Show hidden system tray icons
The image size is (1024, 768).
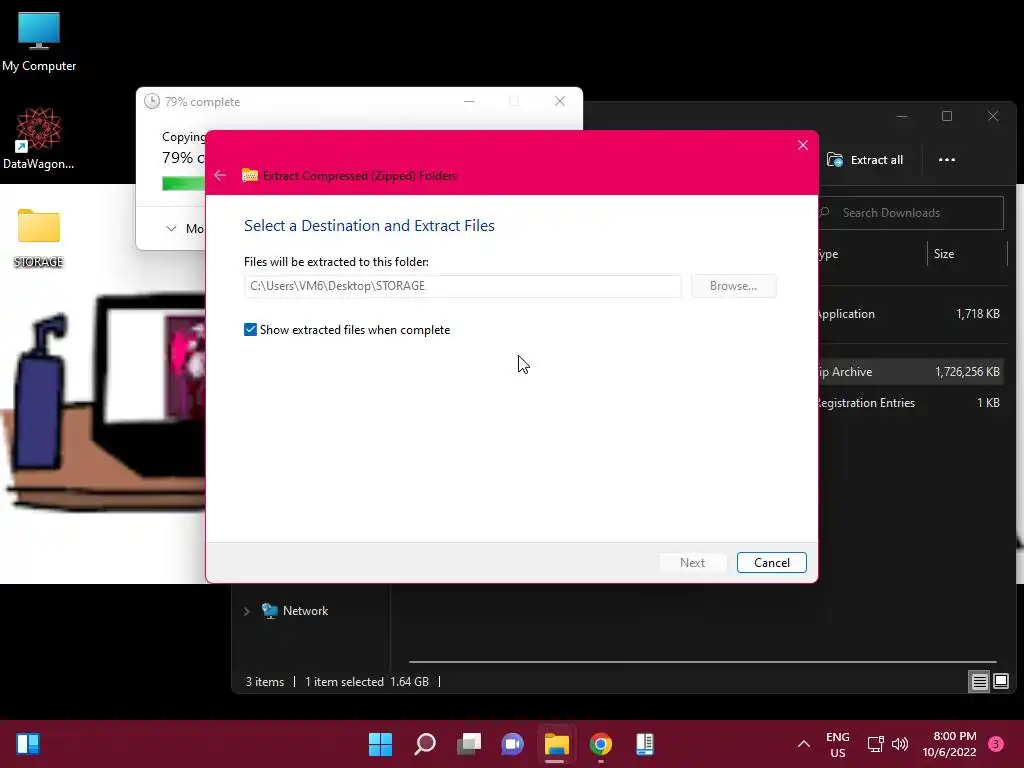point(804,744)
